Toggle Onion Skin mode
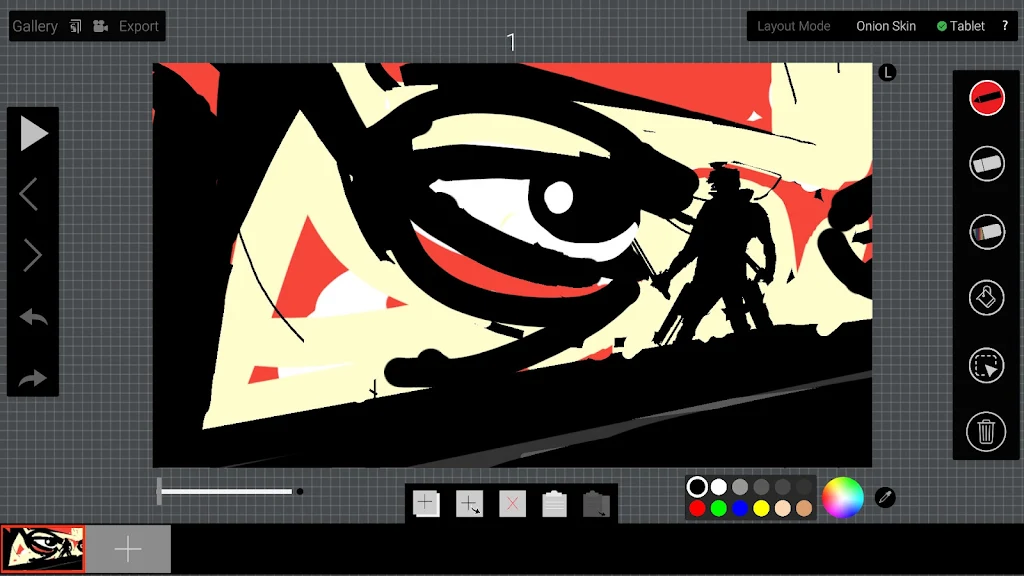1024x576 pixels. pos(885,26)
